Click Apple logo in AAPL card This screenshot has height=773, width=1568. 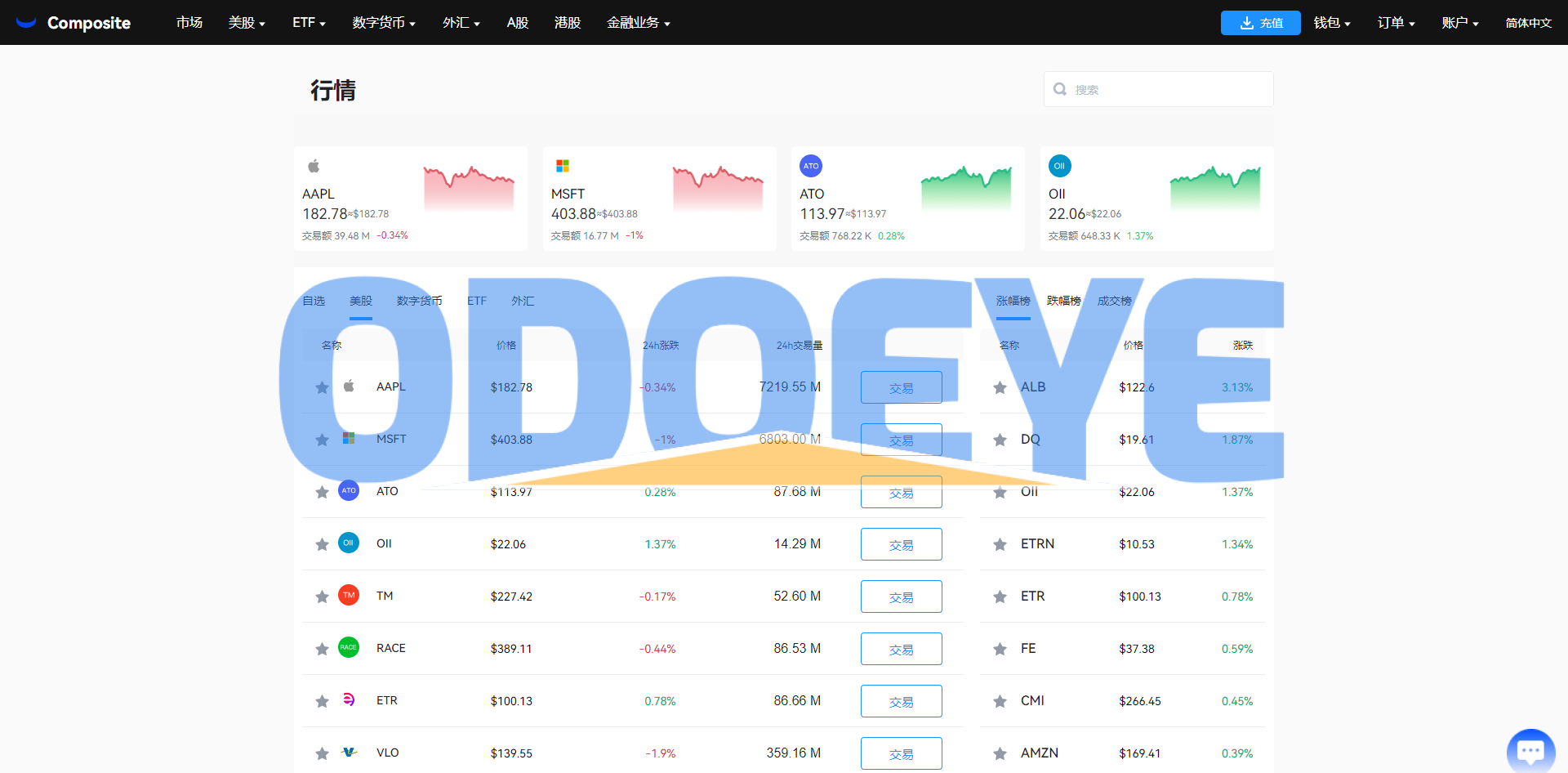[314, 166]
